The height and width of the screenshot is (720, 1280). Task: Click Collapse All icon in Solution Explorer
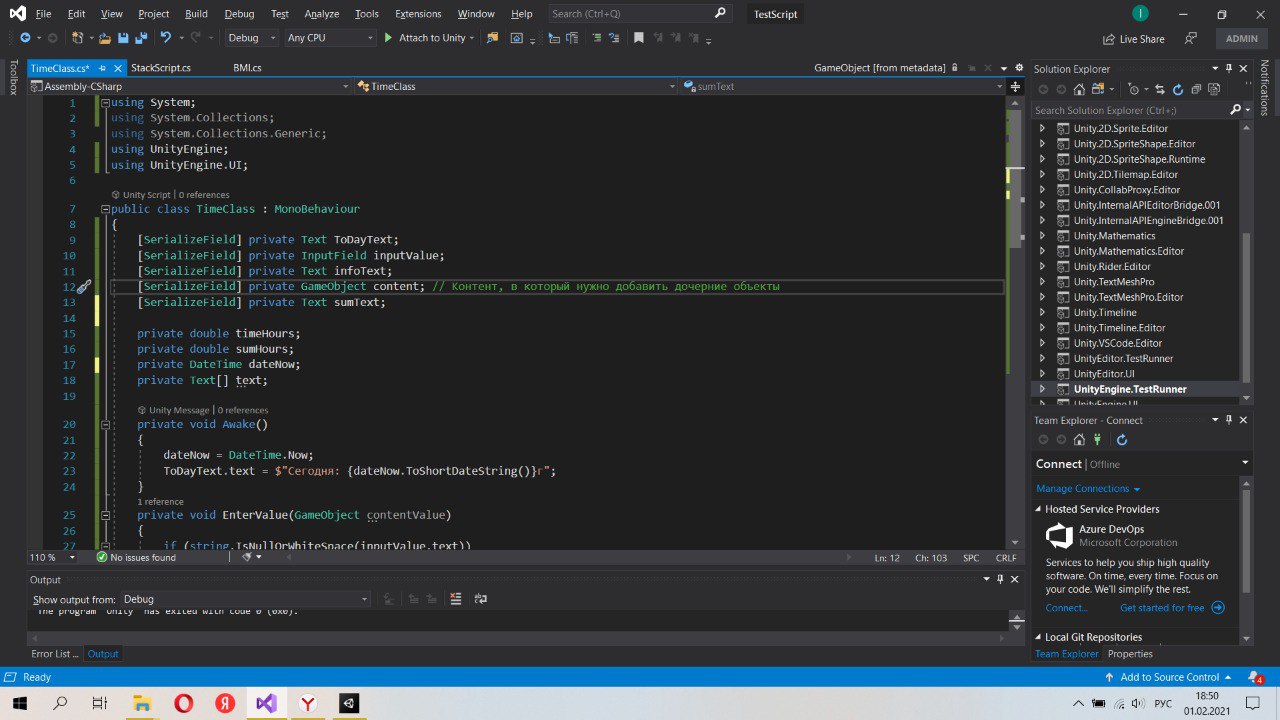1194,90
